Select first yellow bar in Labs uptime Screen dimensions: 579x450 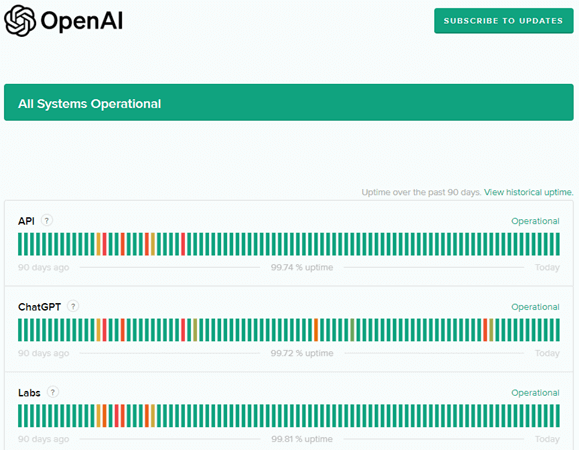(x=99, y=416)
